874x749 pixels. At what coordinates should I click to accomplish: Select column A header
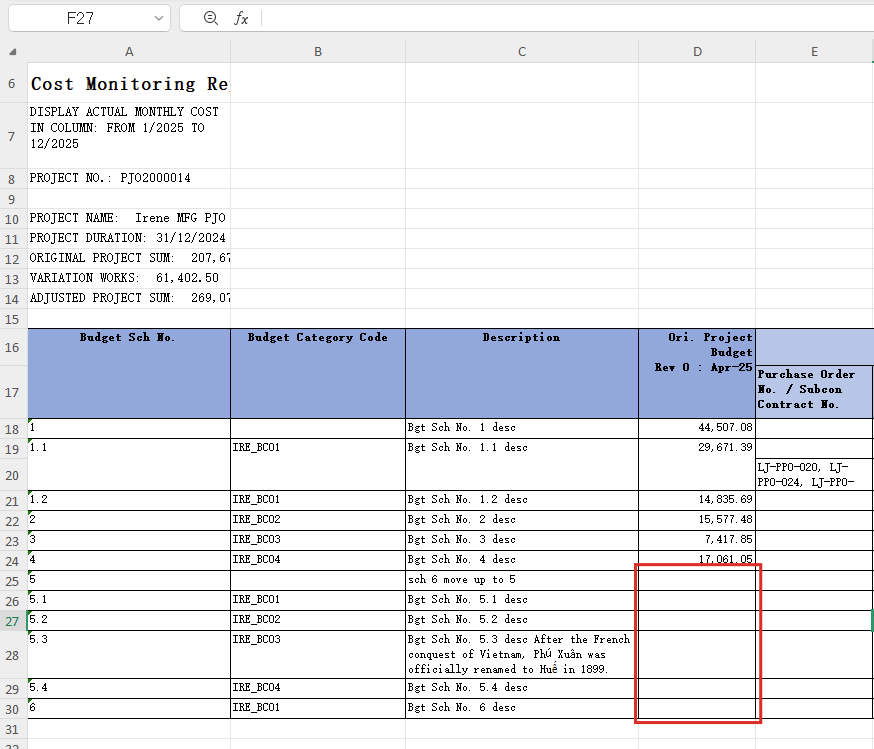coord(129,52)
